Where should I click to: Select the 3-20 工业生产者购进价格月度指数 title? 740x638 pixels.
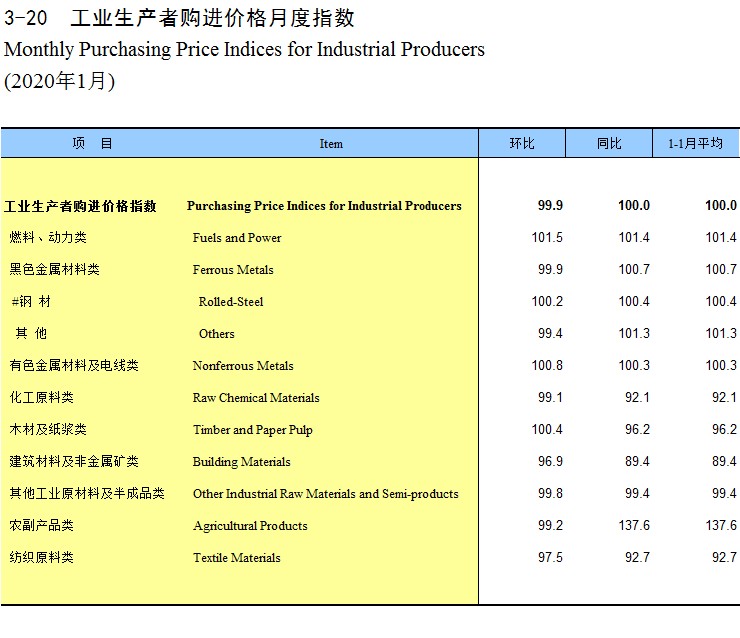pos(179,18)
